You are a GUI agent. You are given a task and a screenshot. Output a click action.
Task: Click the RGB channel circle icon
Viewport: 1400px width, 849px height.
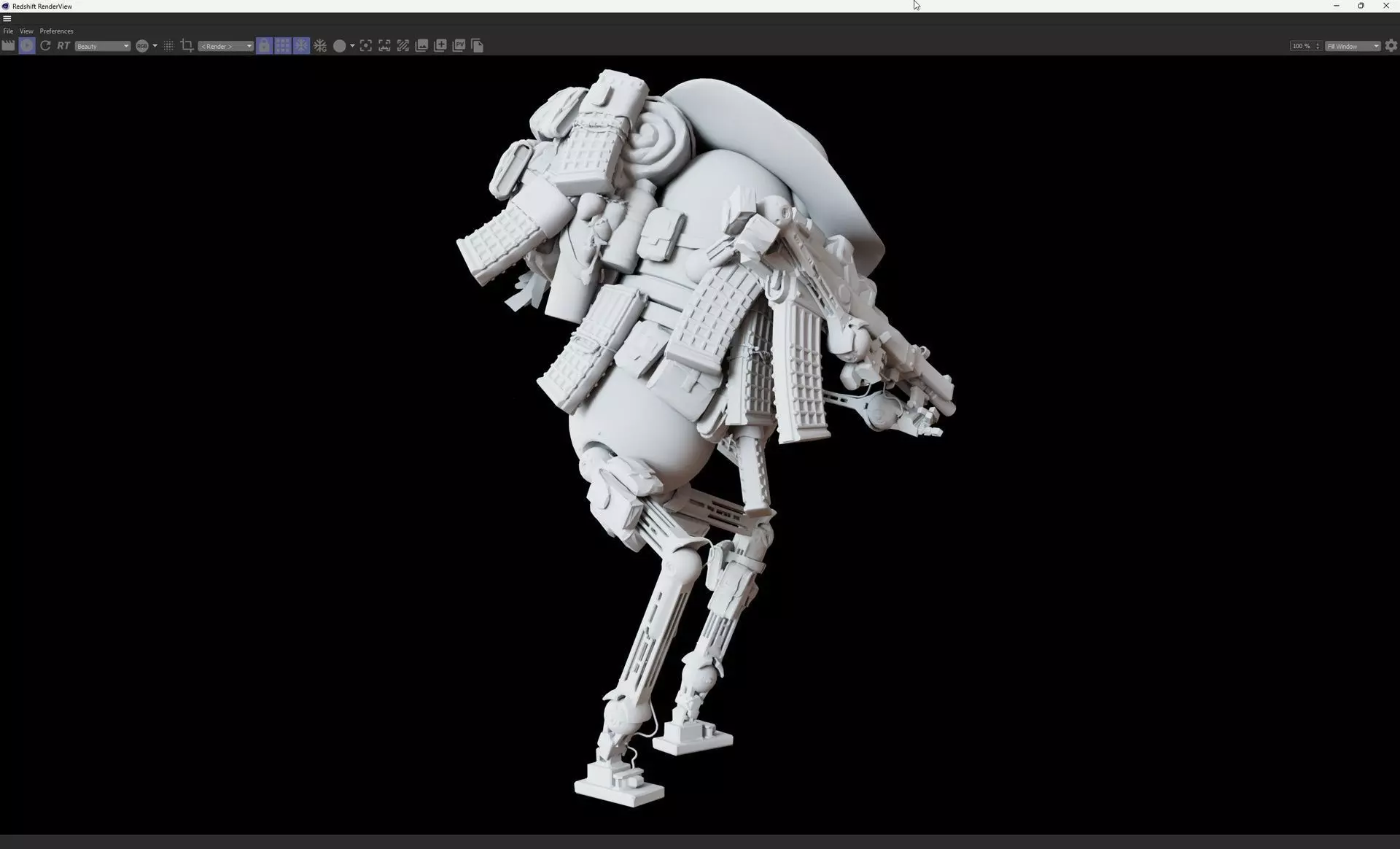click(142, 46)
